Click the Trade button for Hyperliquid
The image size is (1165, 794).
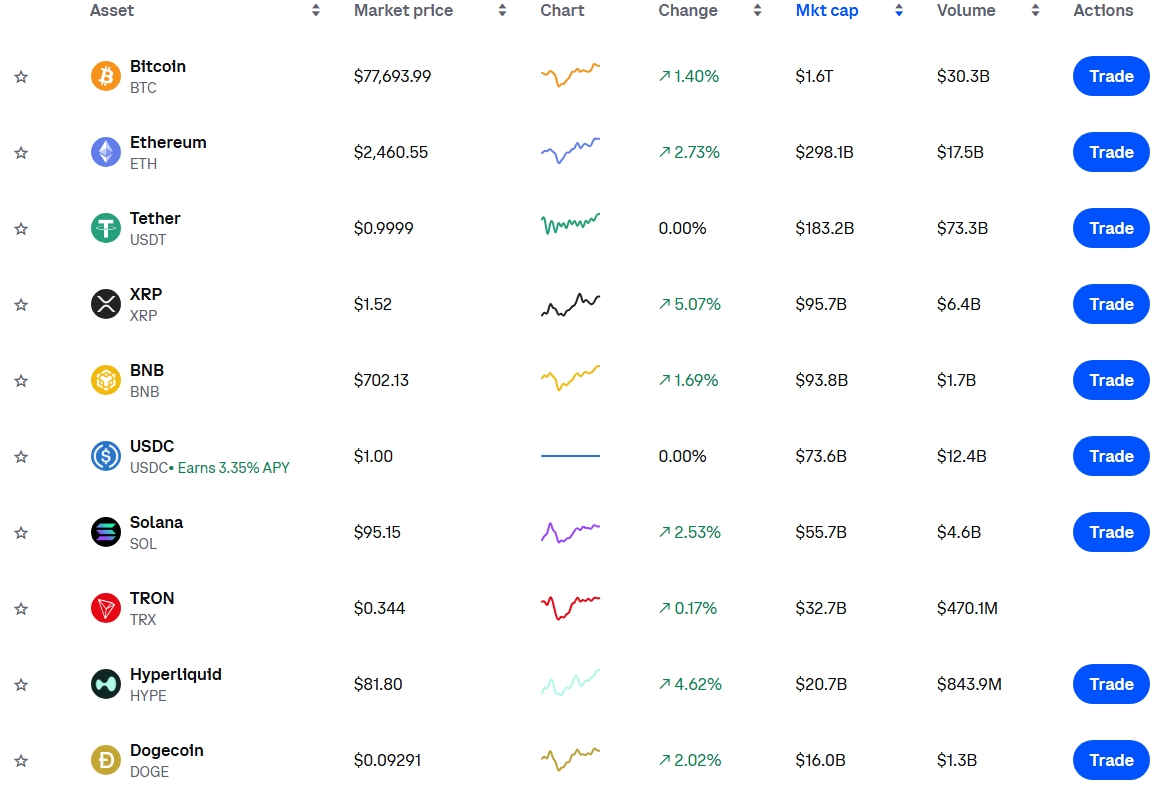pyautogui.click(x=1111, y=684)
